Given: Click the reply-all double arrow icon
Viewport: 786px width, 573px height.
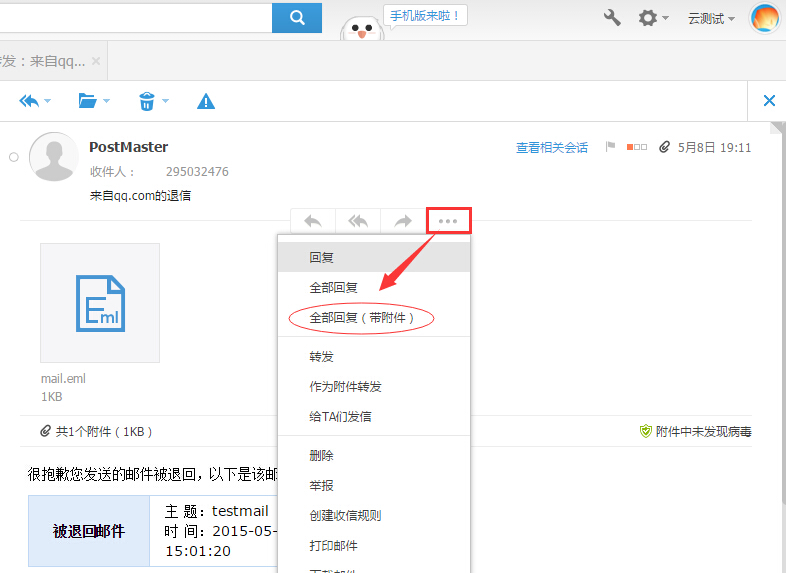Looking at the screenshot, I should click(x=358, y=221).
